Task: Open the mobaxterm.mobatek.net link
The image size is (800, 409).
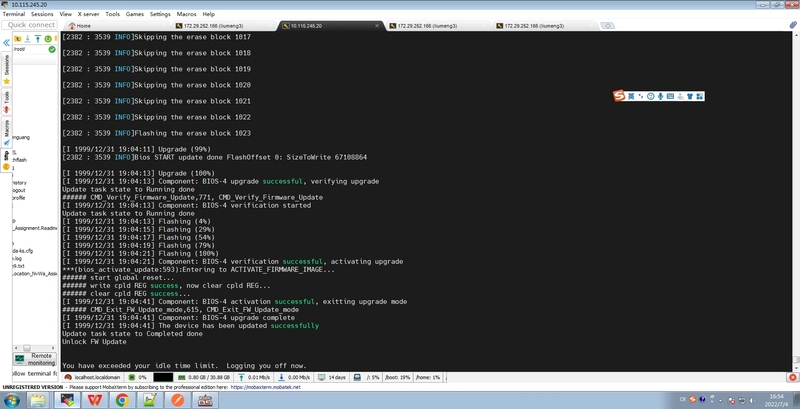Action: coord(265,387)
